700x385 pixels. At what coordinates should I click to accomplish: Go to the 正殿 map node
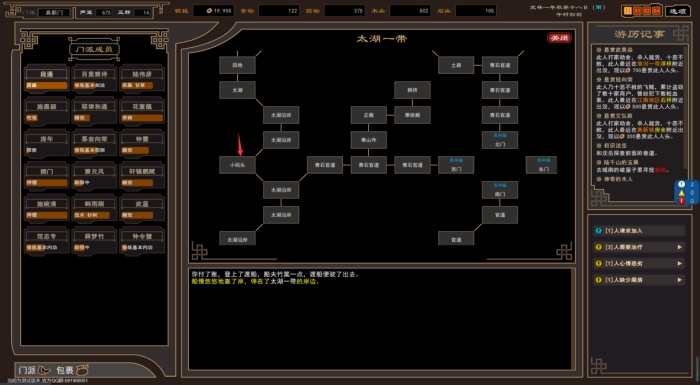(x=368, y=115)
